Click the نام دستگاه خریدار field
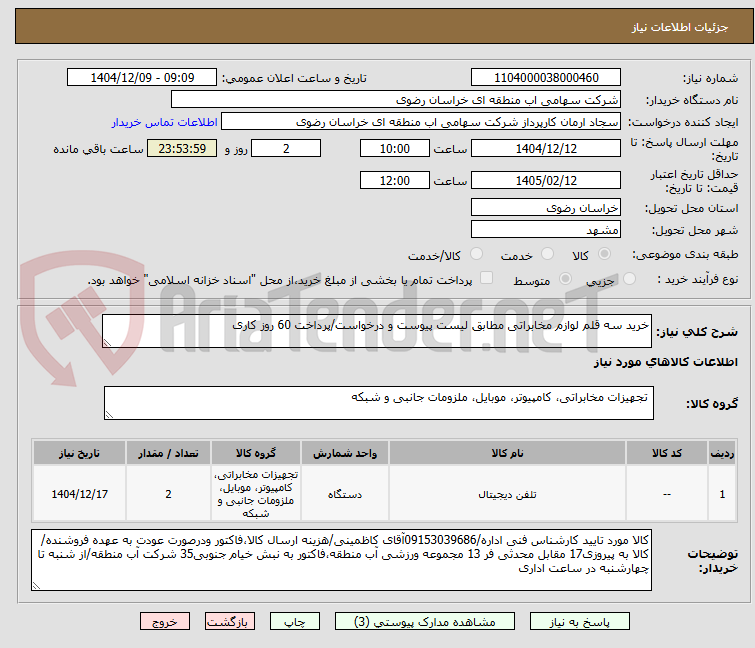Screen dimensions: 755x648 (x=395, y=100)
